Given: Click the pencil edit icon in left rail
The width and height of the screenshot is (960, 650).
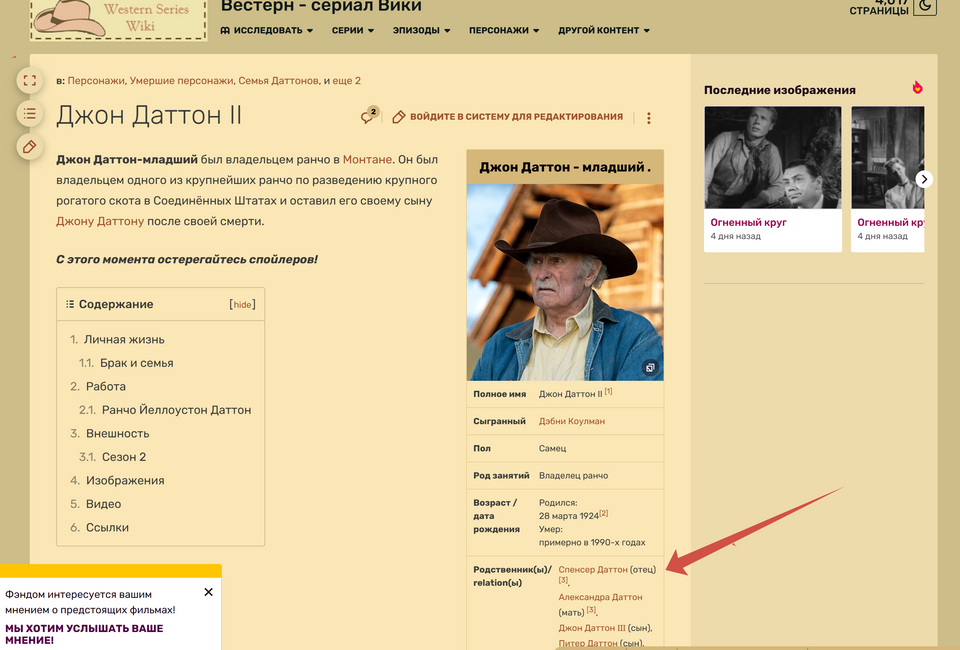Looking at the screenshot, I should tap(29, 147).
